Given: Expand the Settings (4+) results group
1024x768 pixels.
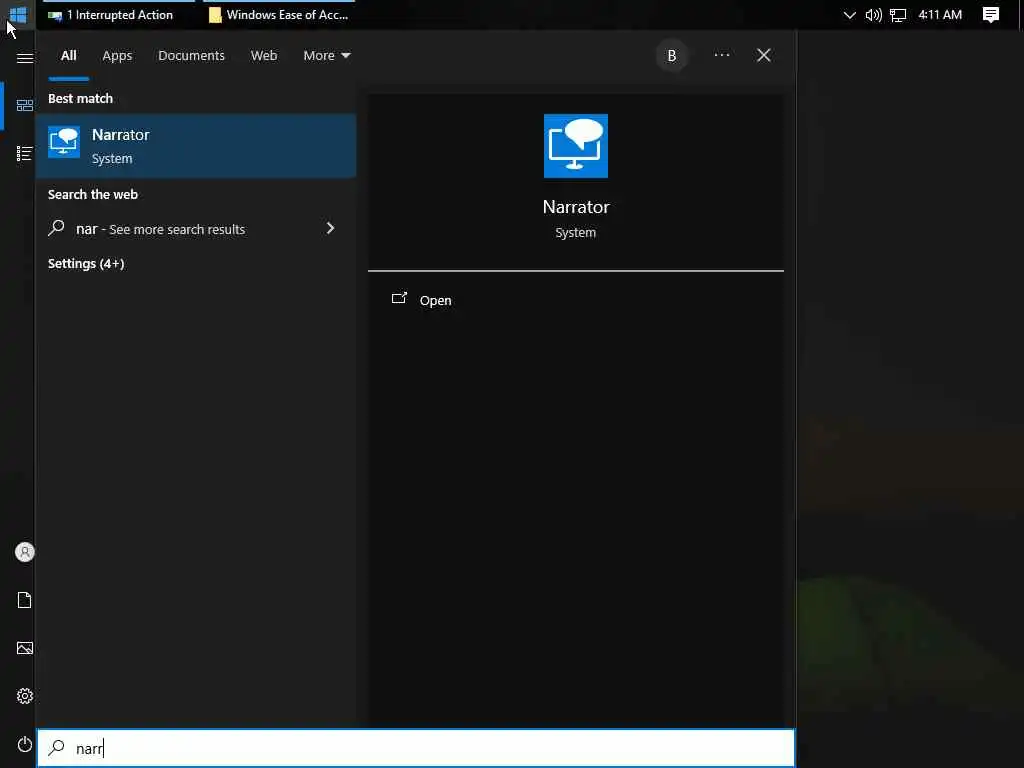Looking at the screenshot, I should (86, 263).
